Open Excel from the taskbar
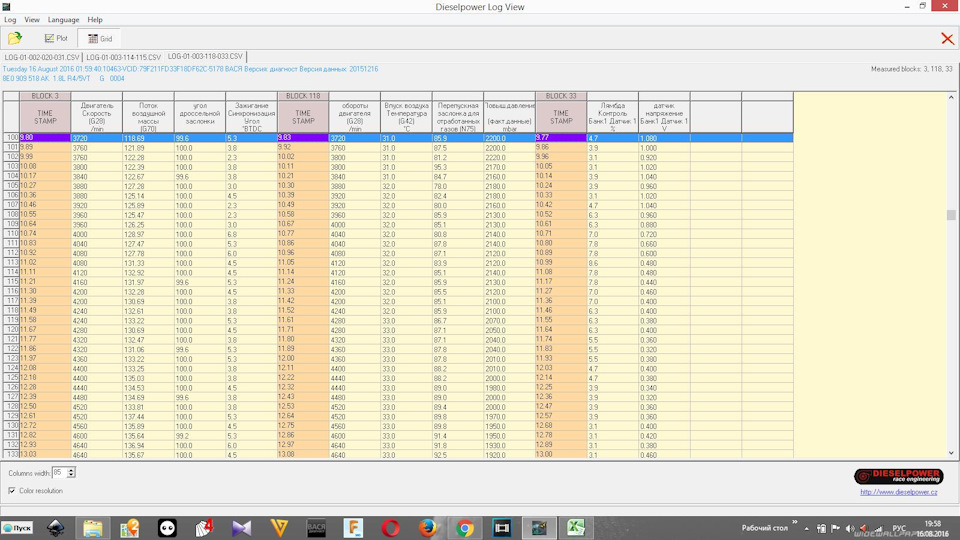Viewport: 960px width, 540px height. [576, 527]
